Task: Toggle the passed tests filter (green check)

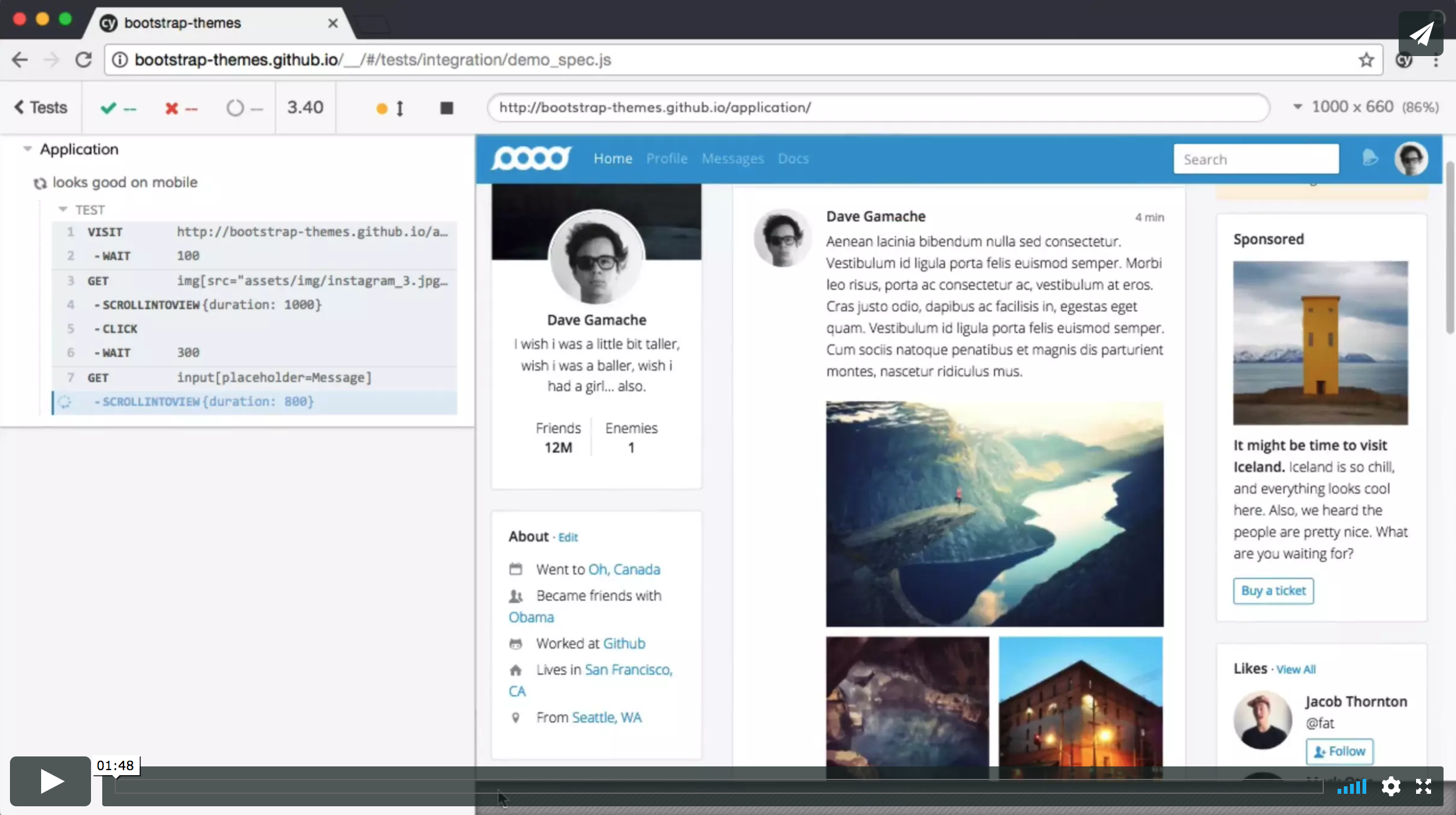Action: (x=108, y=108)
